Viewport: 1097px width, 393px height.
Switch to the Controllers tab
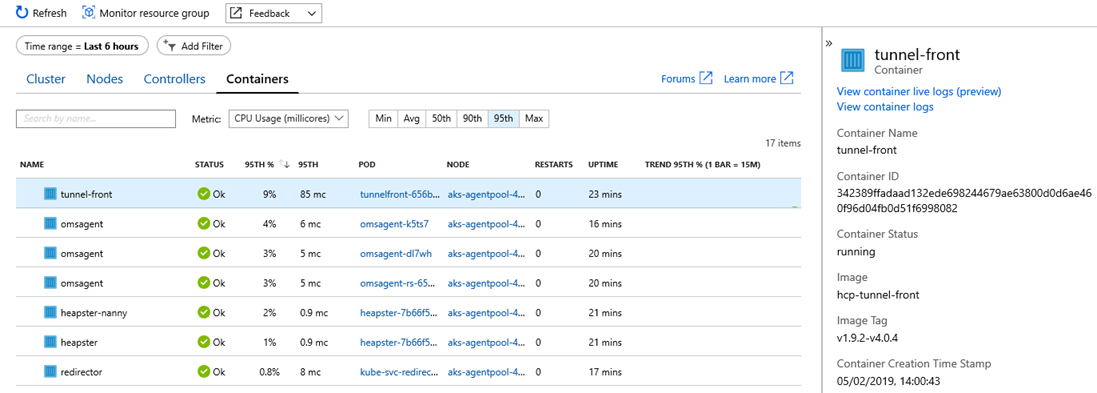175,79
